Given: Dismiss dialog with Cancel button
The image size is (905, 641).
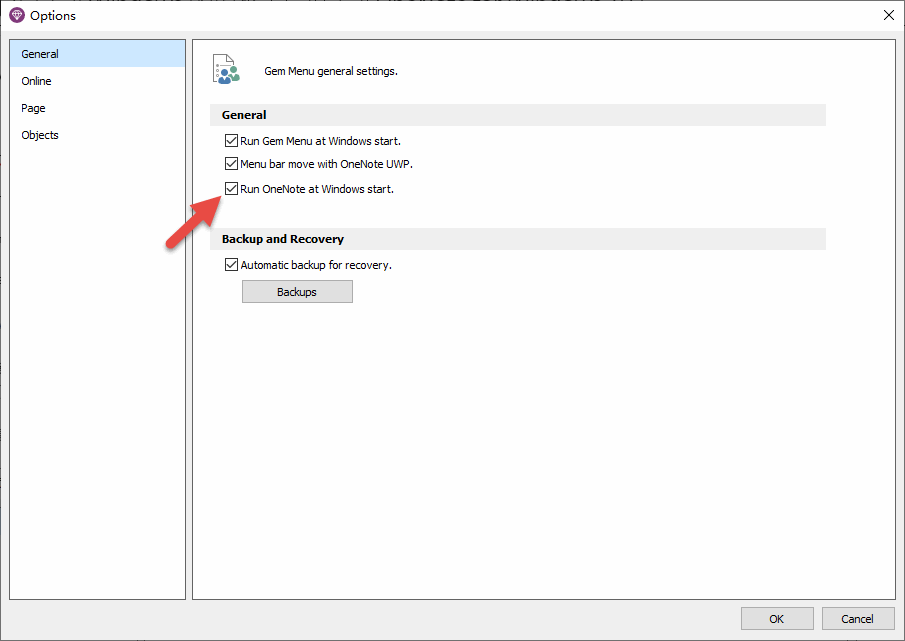Looking at the screenshot, I should (858, 618).
